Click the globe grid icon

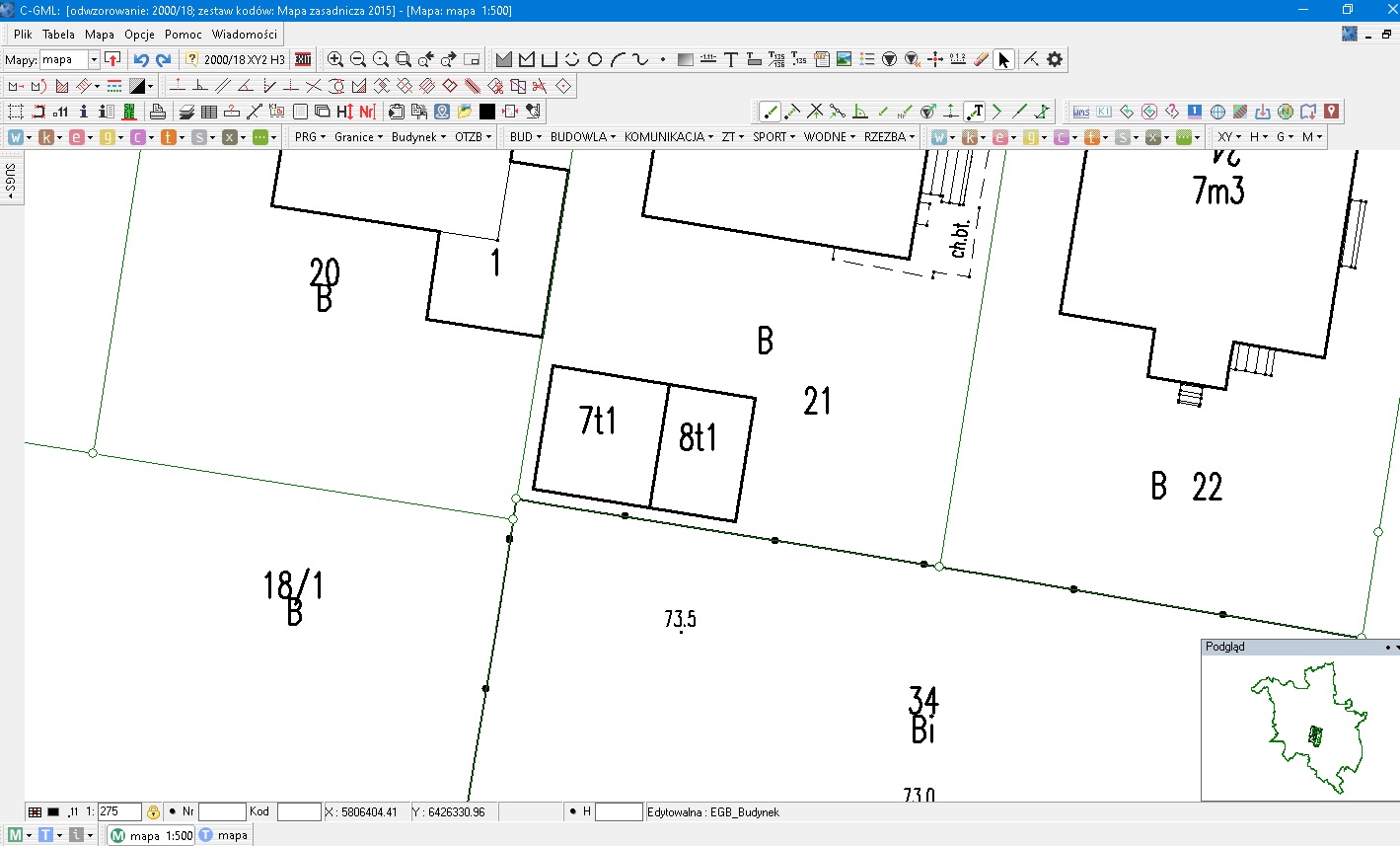click(x=1217, y=112)
